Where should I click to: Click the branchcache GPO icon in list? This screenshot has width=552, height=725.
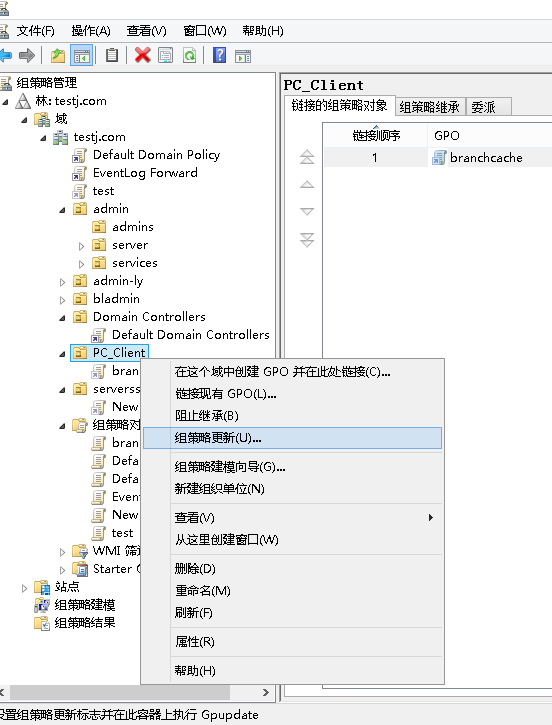click(x=439, y=158)
